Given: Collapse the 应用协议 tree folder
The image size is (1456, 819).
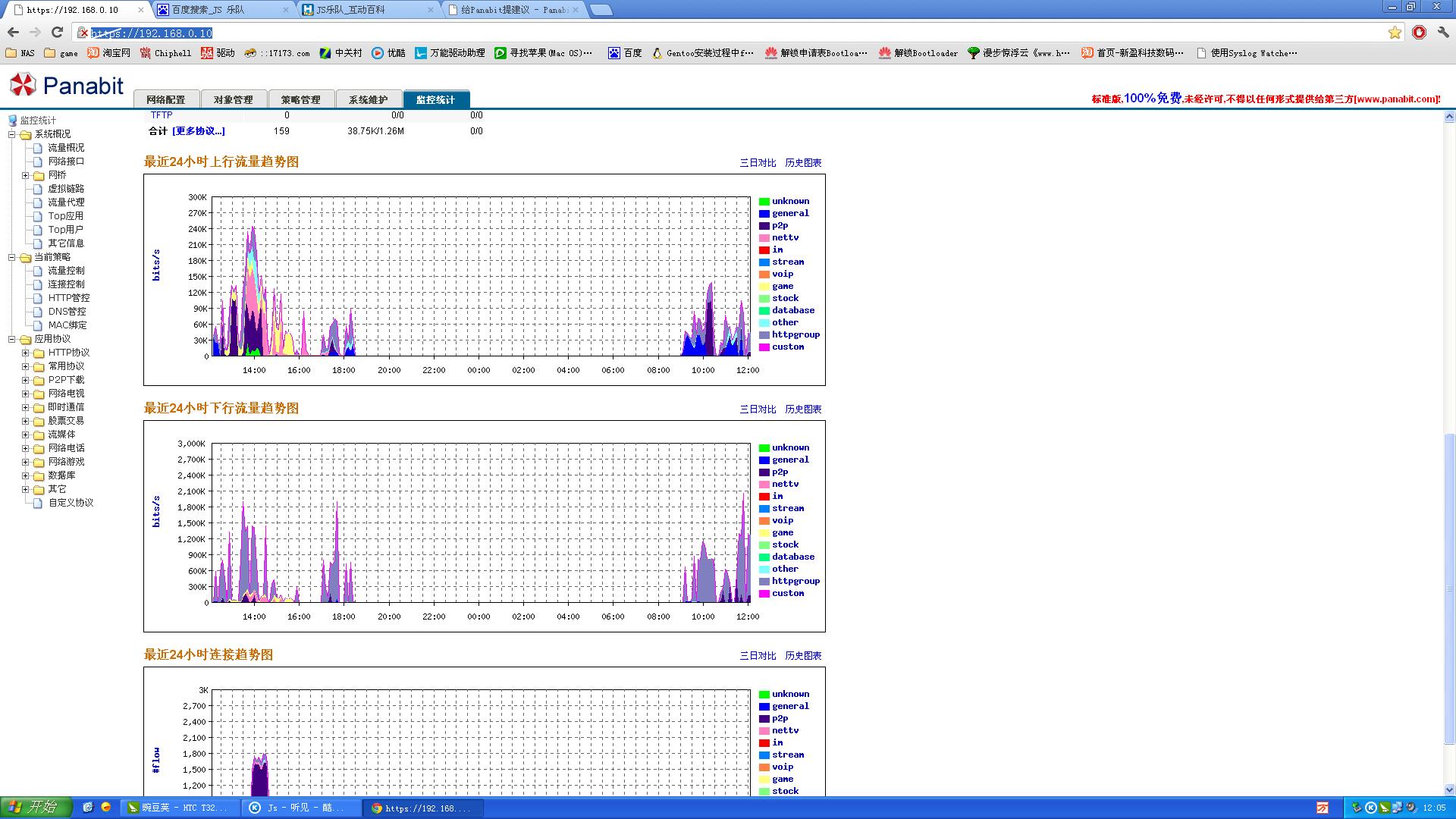Looking at the screenshot, I should click(x=12, y=339).
